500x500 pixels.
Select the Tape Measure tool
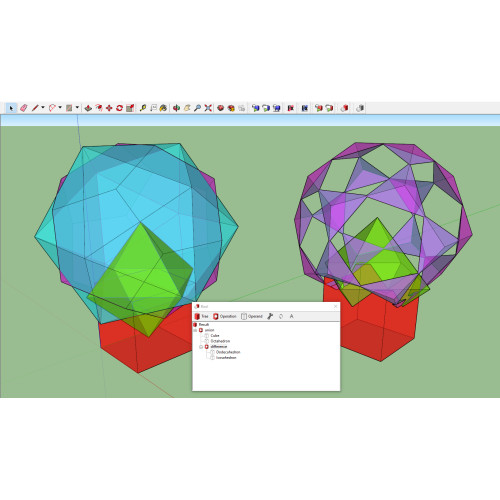143,108
